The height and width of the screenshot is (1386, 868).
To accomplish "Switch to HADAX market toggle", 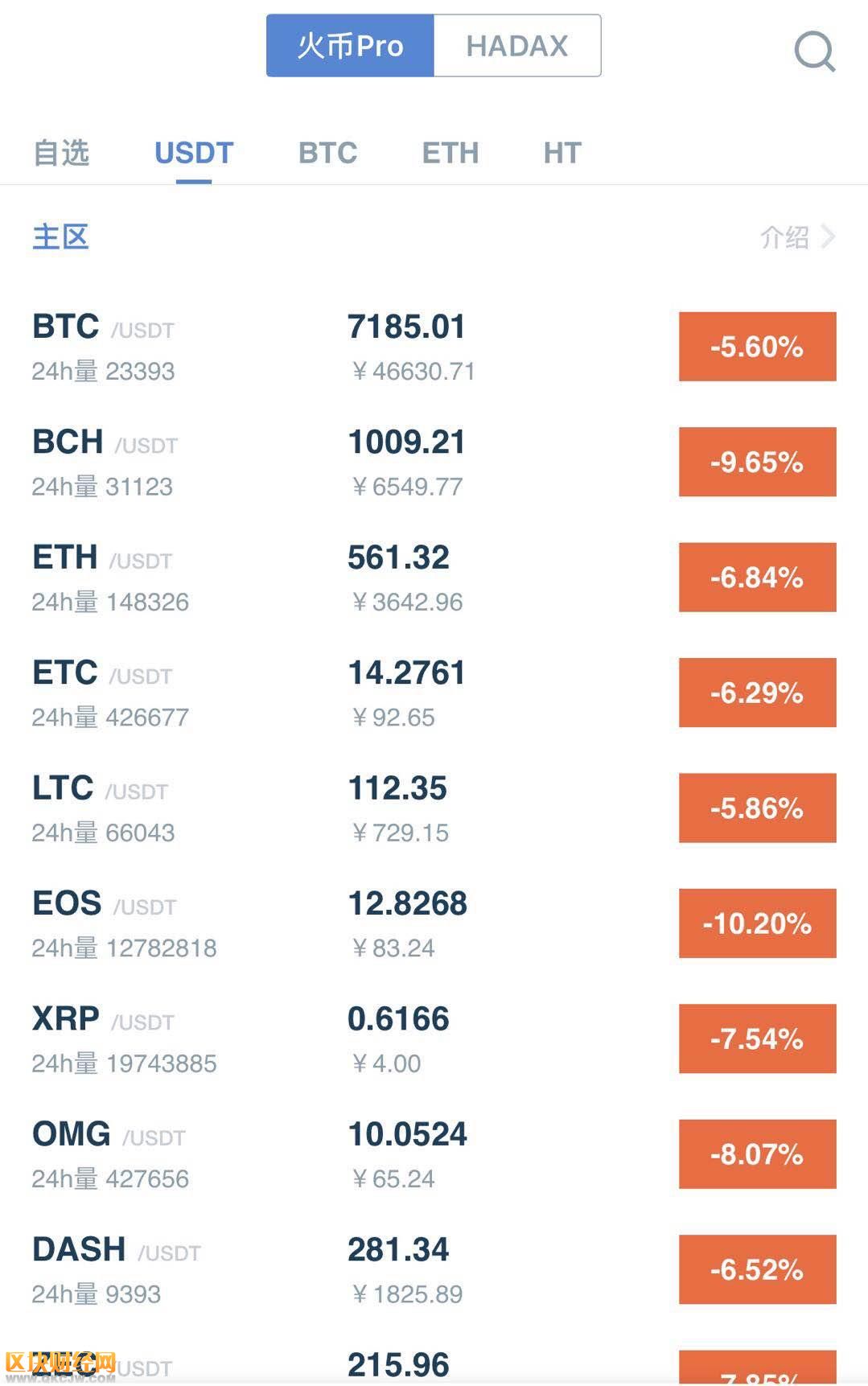I will coord(517,46).
